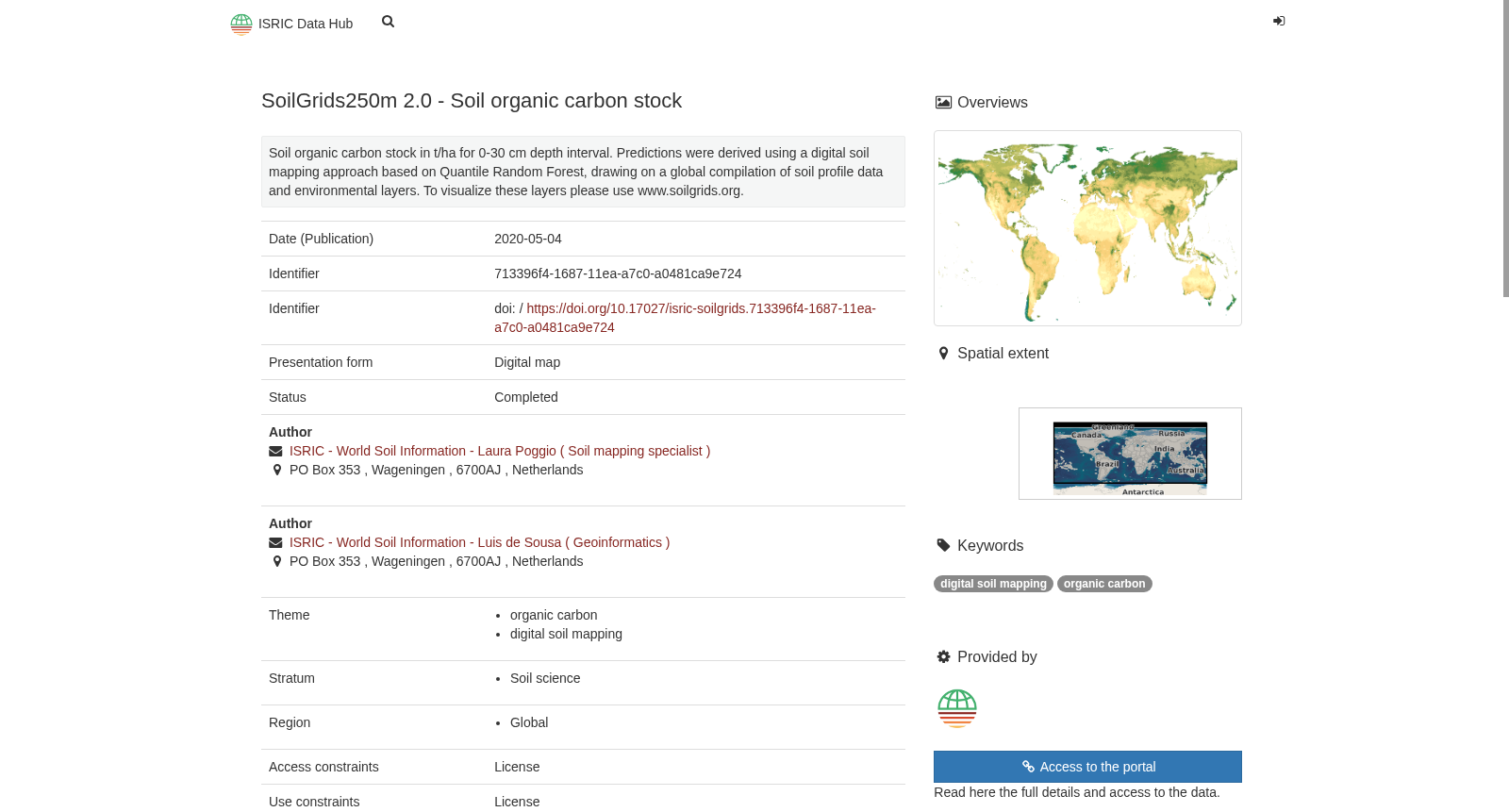Click the Keywords section heading
Viewport: 1509px width, 812px height.
coord(990,546)
